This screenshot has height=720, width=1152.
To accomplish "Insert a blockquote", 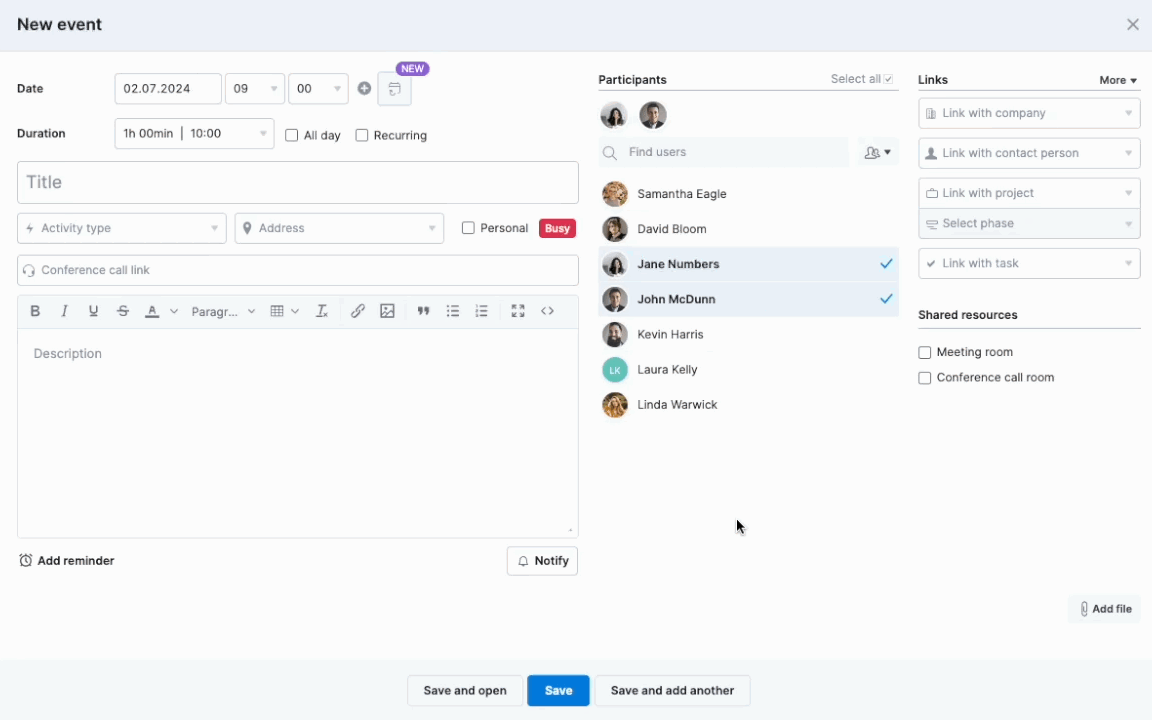I will pyautogui.click(x=423, y=311).
